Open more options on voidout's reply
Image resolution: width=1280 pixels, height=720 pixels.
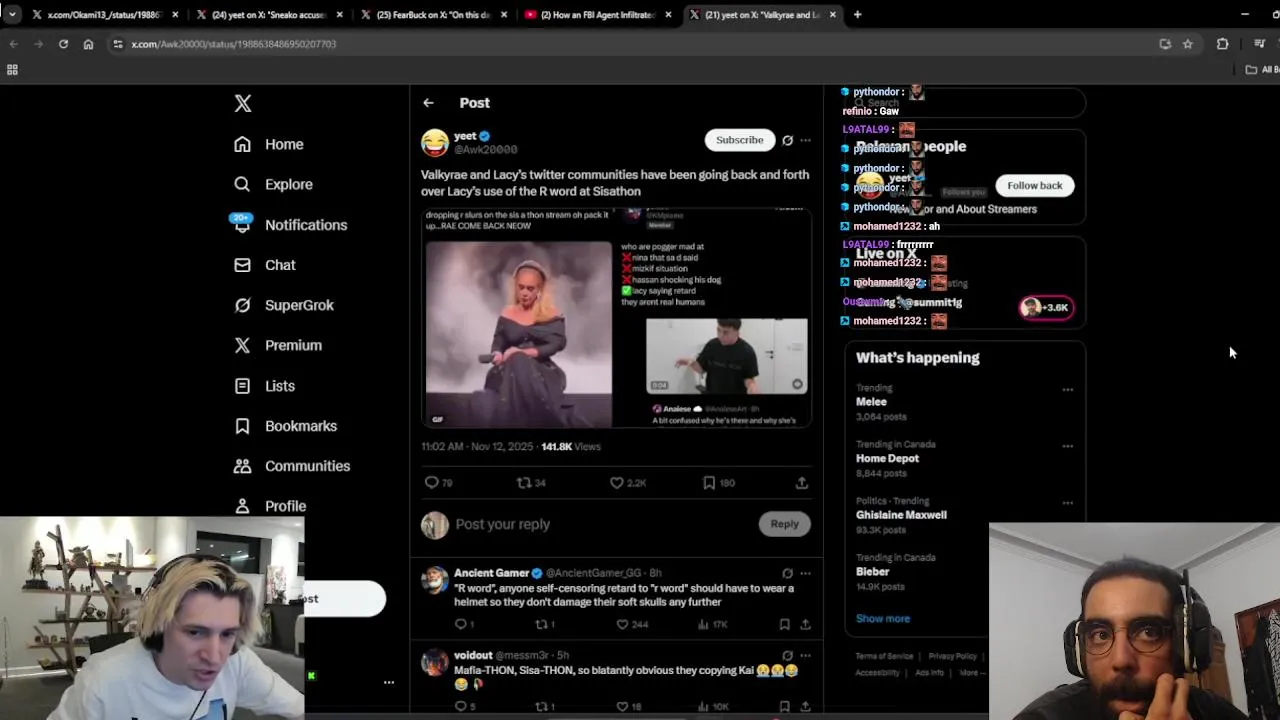point(805,655)
